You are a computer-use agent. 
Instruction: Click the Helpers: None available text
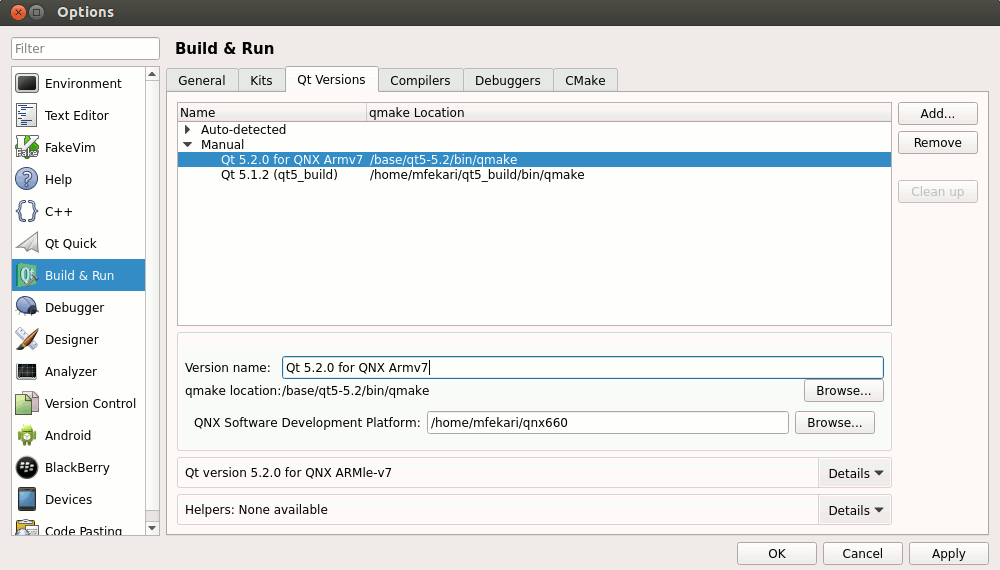click(x=256, y=509)
